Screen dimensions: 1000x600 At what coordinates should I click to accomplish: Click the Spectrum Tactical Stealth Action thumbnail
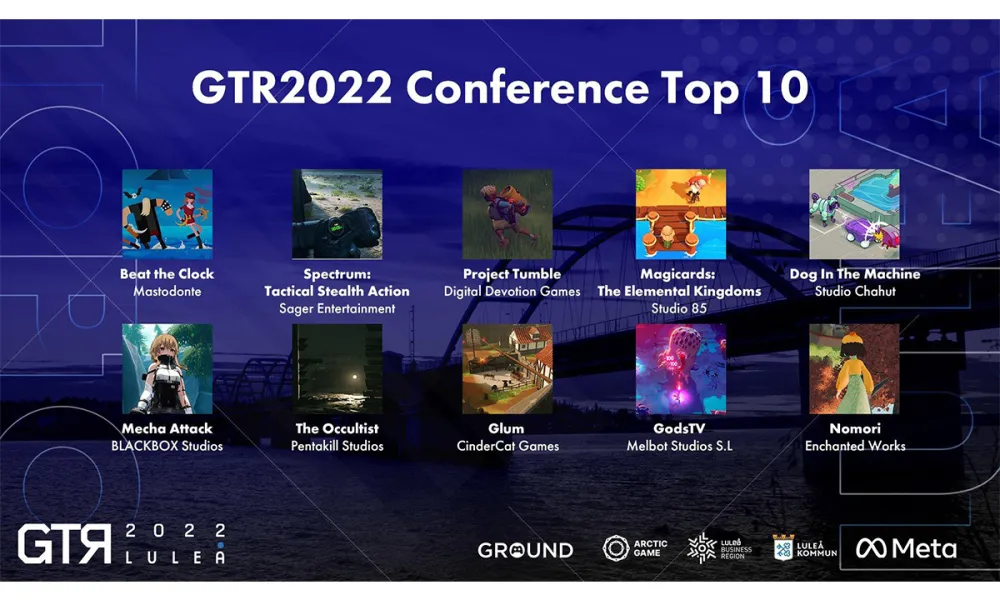337,214
